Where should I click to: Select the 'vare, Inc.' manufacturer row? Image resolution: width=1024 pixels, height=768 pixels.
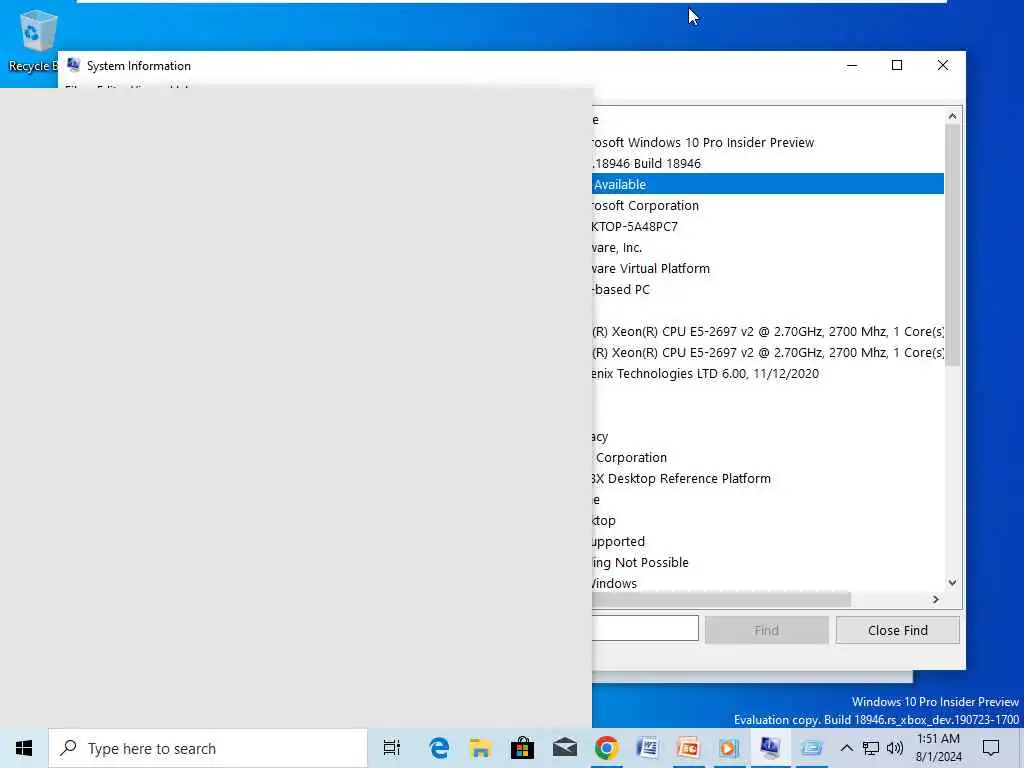768,248
